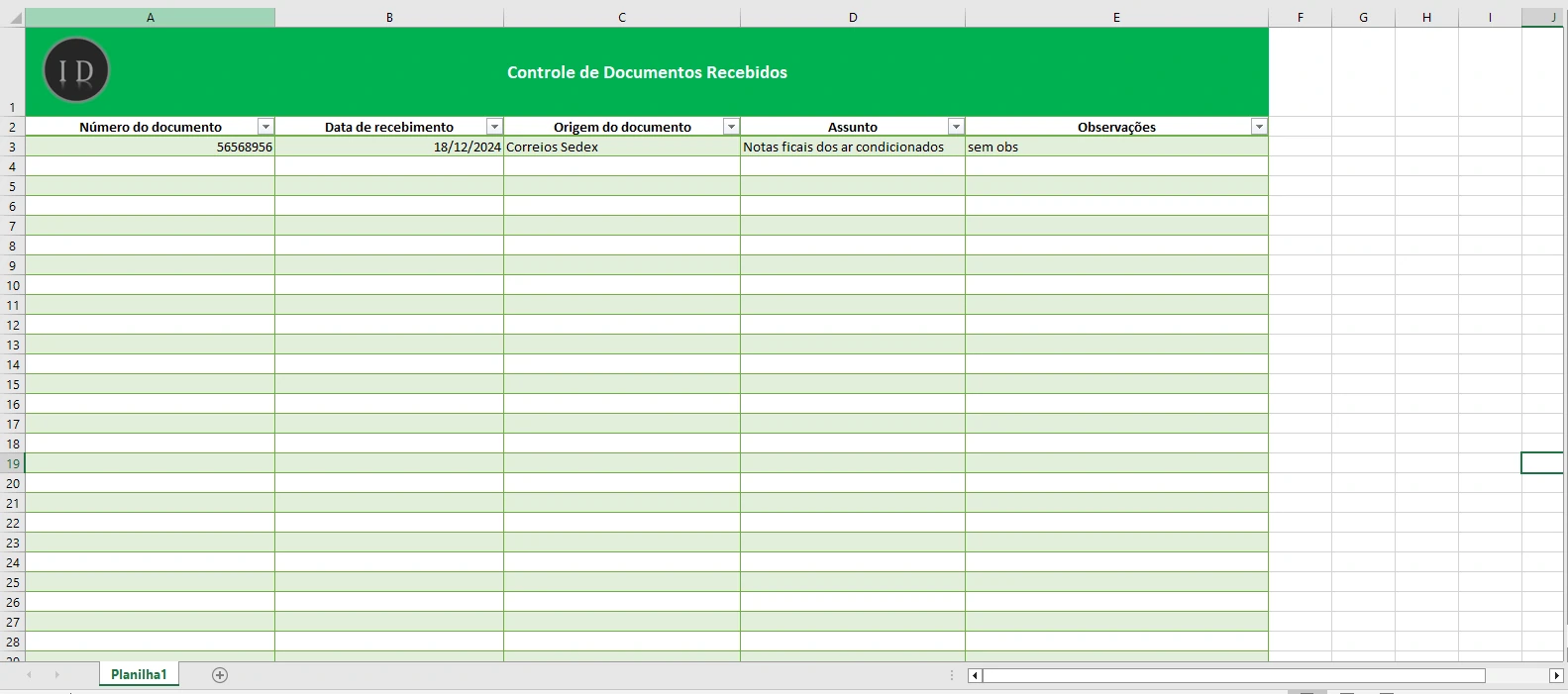Image resolution: width=1568 pixels, height=694 pixels.
Task: Select column E header
Action: pos(1116,18)
